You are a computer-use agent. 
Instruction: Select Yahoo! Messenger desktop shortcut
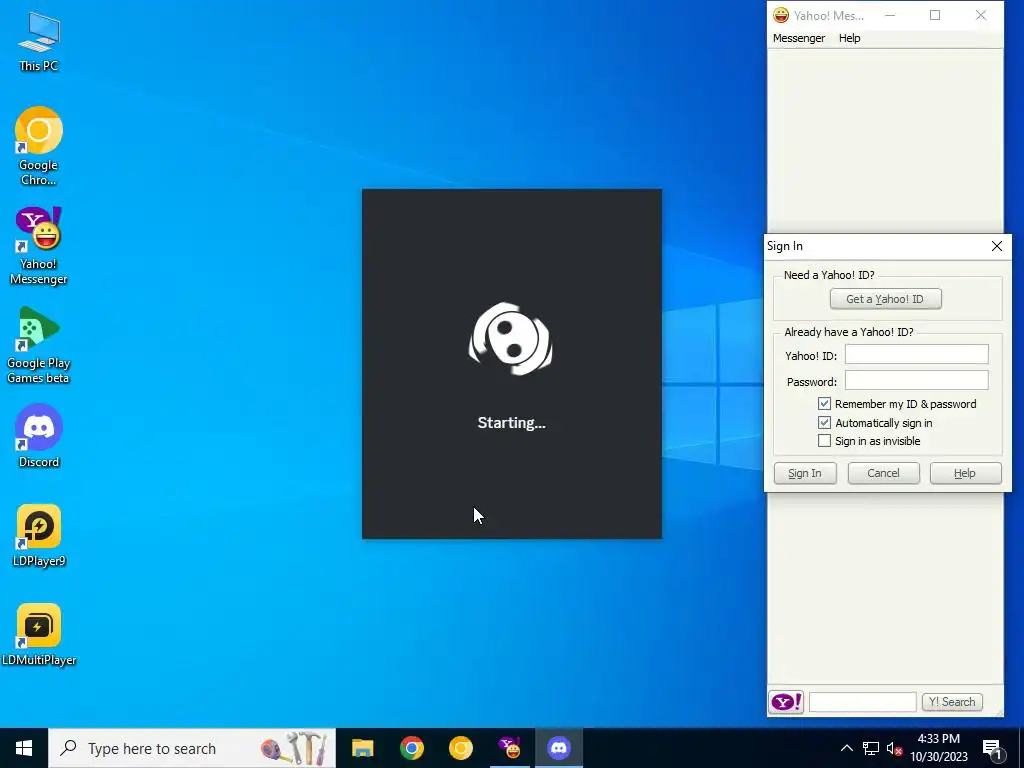click(39, 246)
